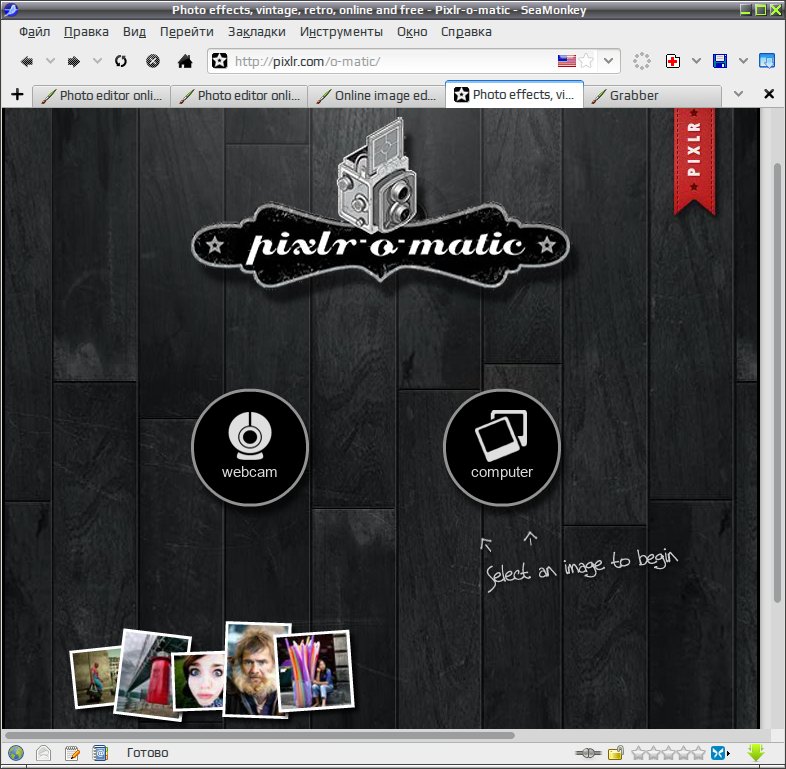
Task: Click the blue floppy disk save icon
Action: 720,61
